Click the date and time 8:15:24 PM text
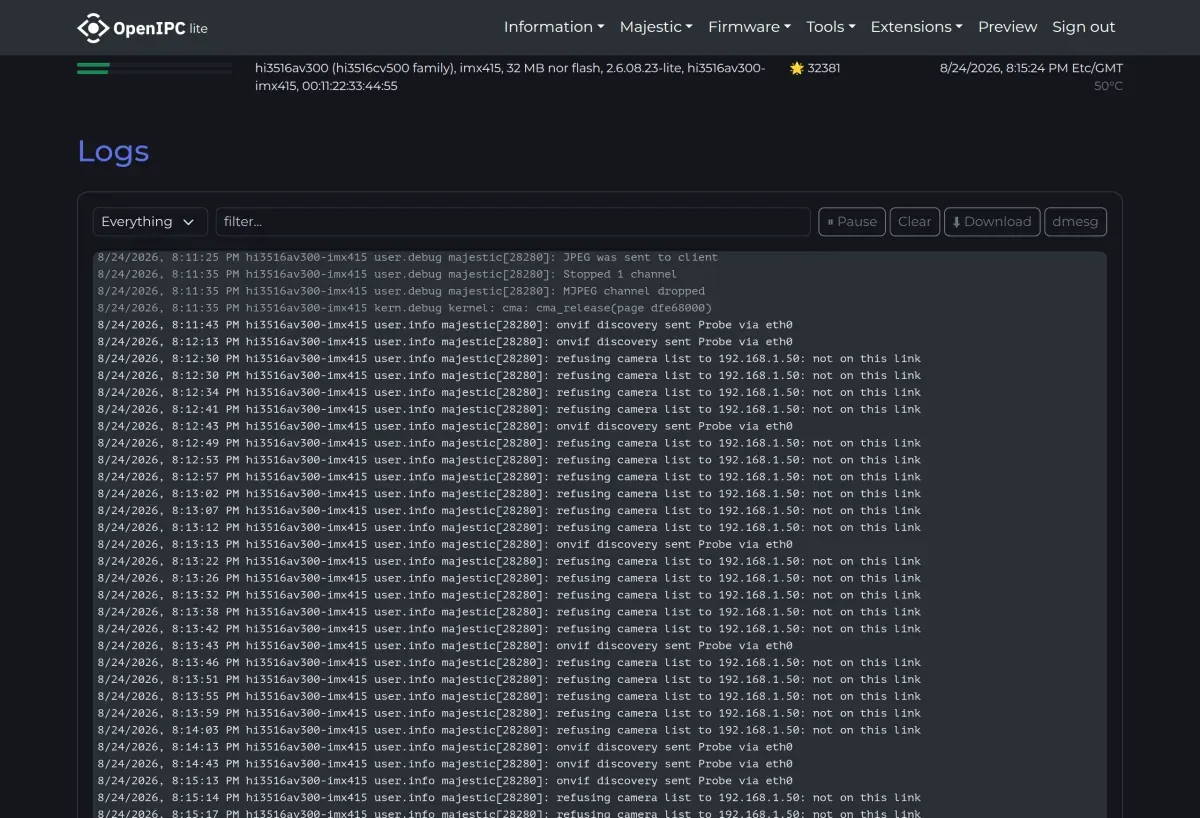The width and height of the screenshot is (1200, 818). coord(1031,68)
